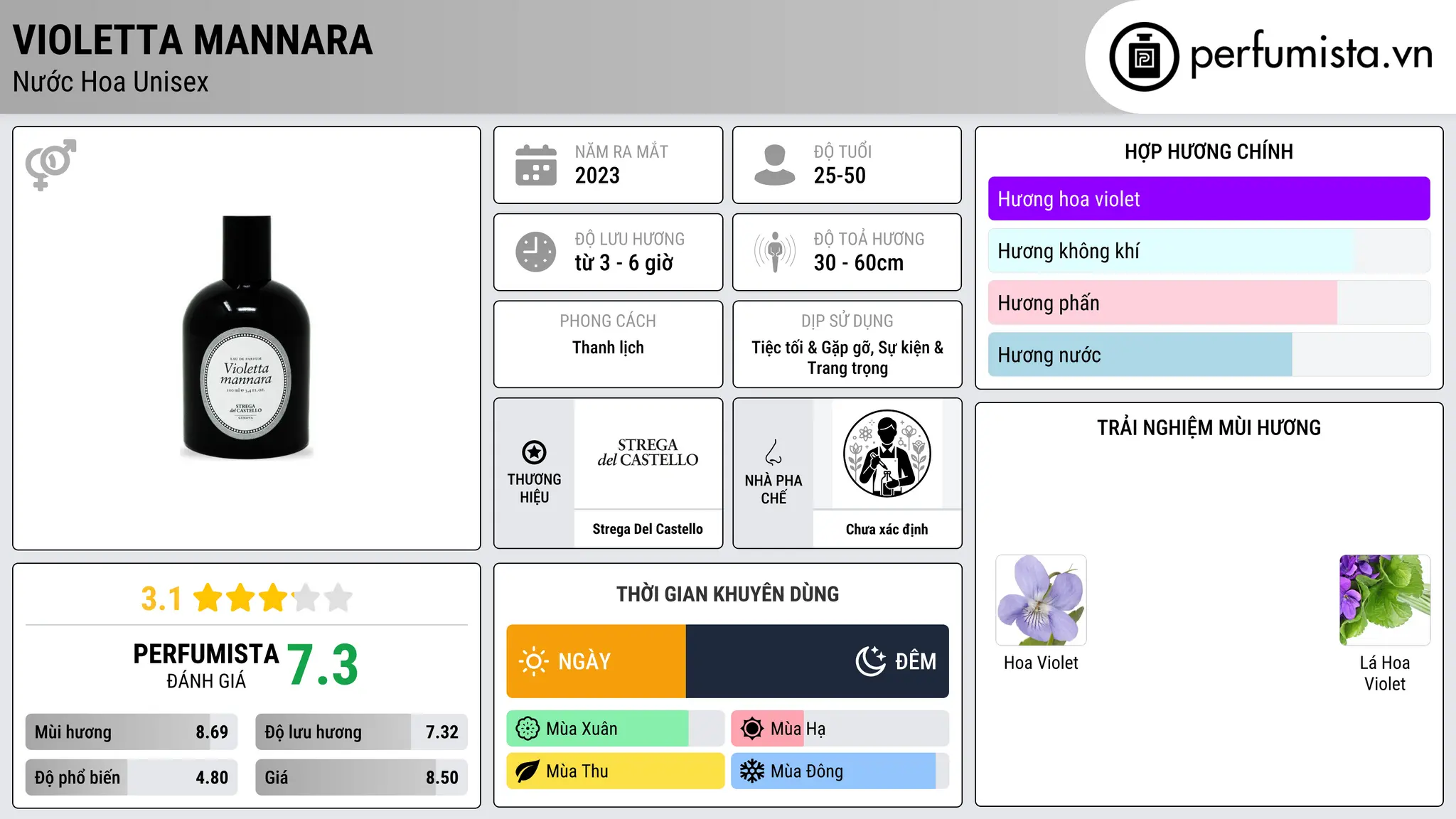Click the clock icon beside Độ lưu hương
Viewport: 1456px width, 819px height.
(536, 252)
